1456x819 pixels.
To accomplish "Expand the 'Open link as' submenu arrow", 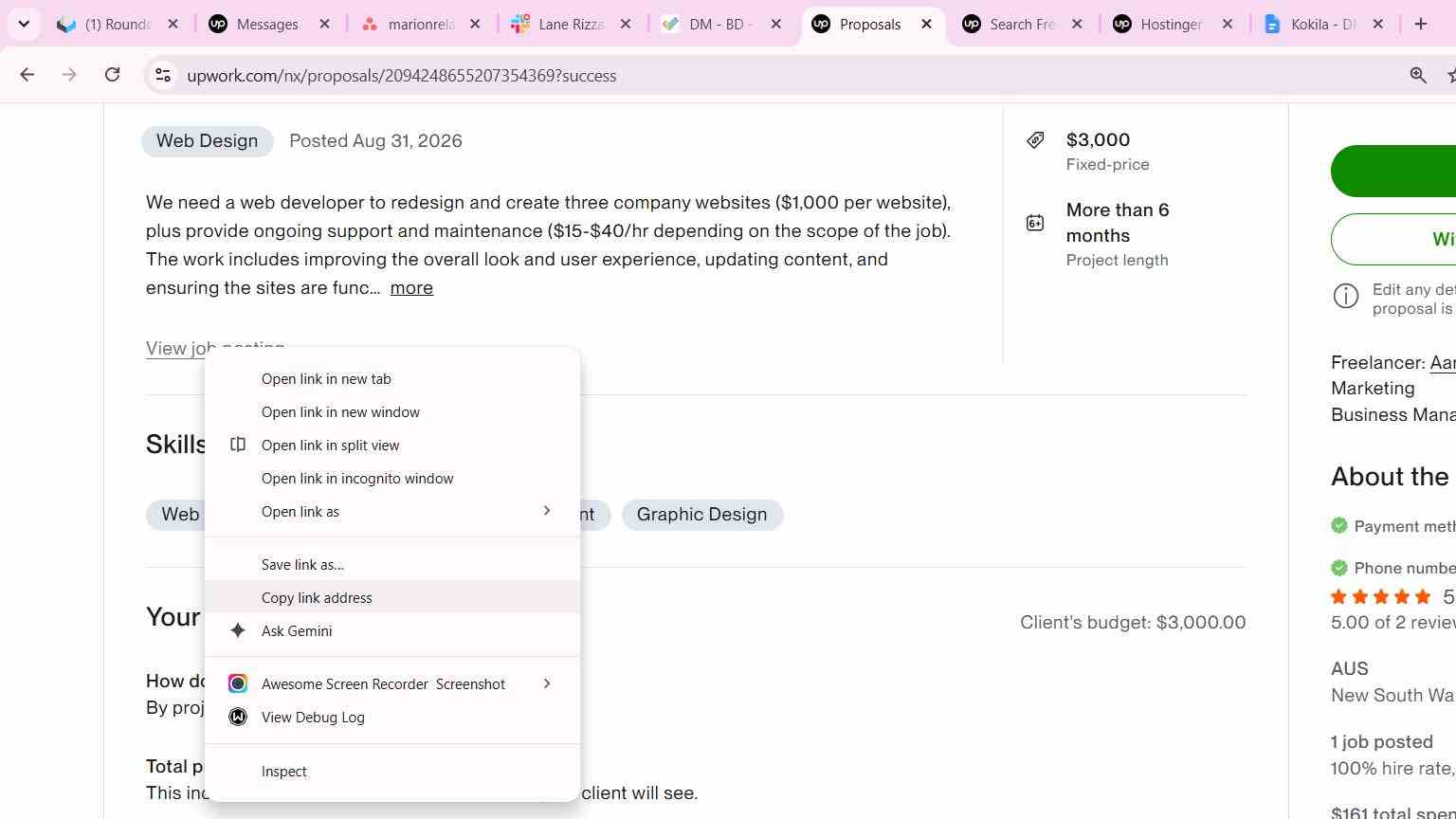I will (547, 511).
